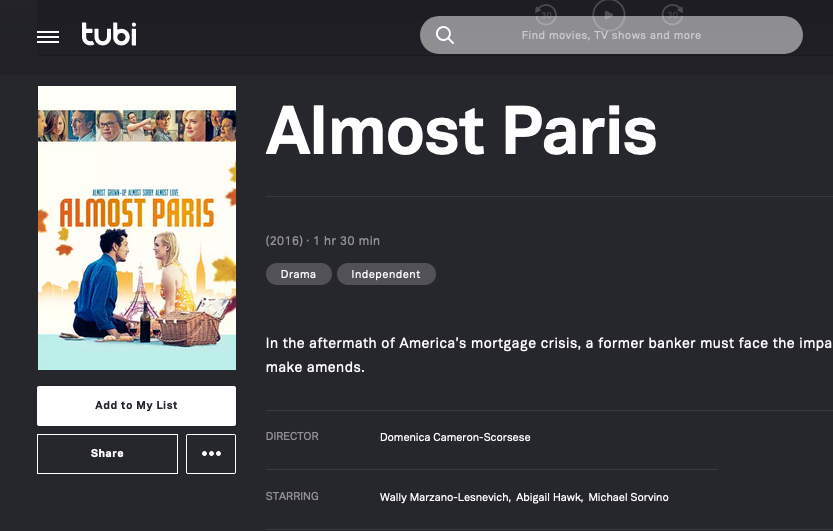Open director Domenica Cameron-Scorsese's page

point(455,437)
